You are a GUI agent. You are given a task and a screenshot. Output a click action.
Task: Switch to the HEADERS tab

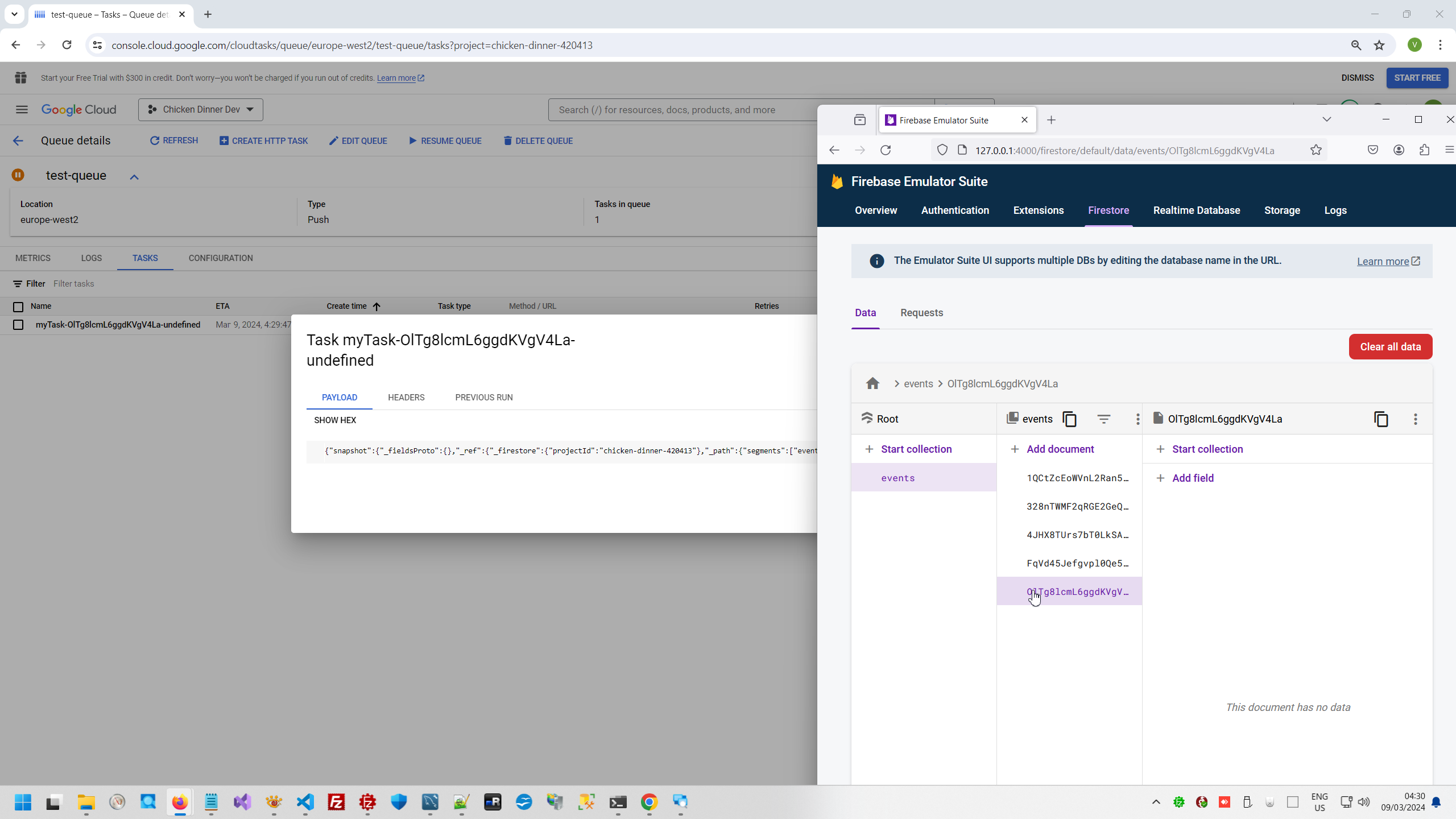[x=406, y=398]
